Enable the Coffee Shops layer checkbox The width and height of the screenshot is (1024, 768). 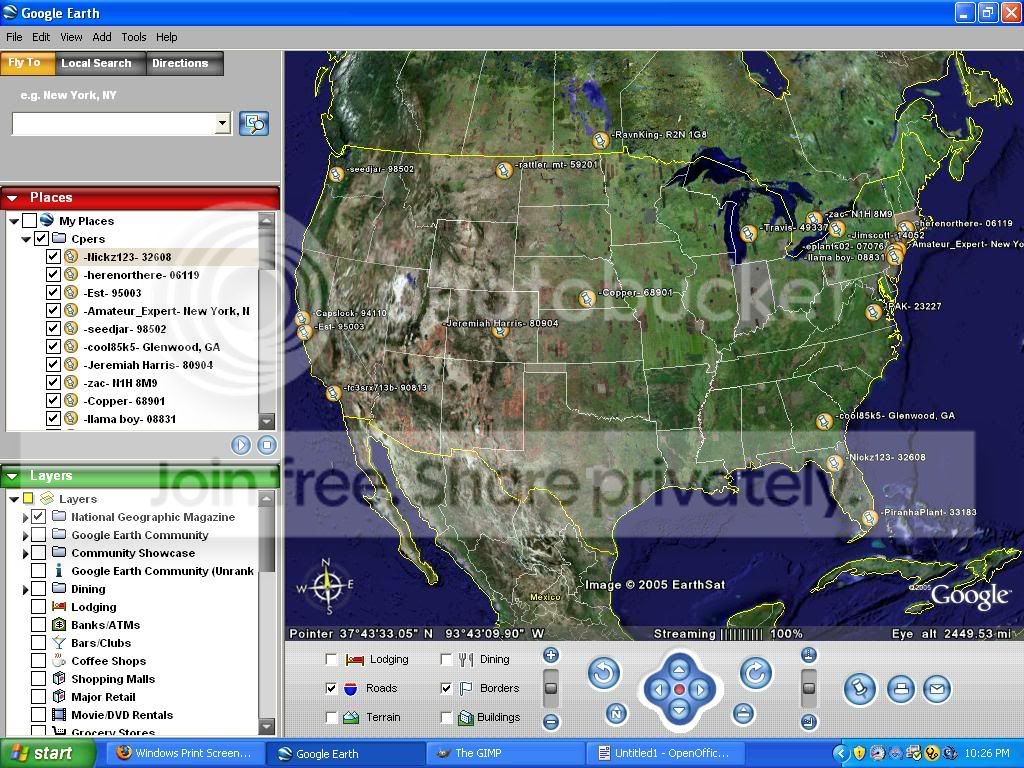point(39,661)
